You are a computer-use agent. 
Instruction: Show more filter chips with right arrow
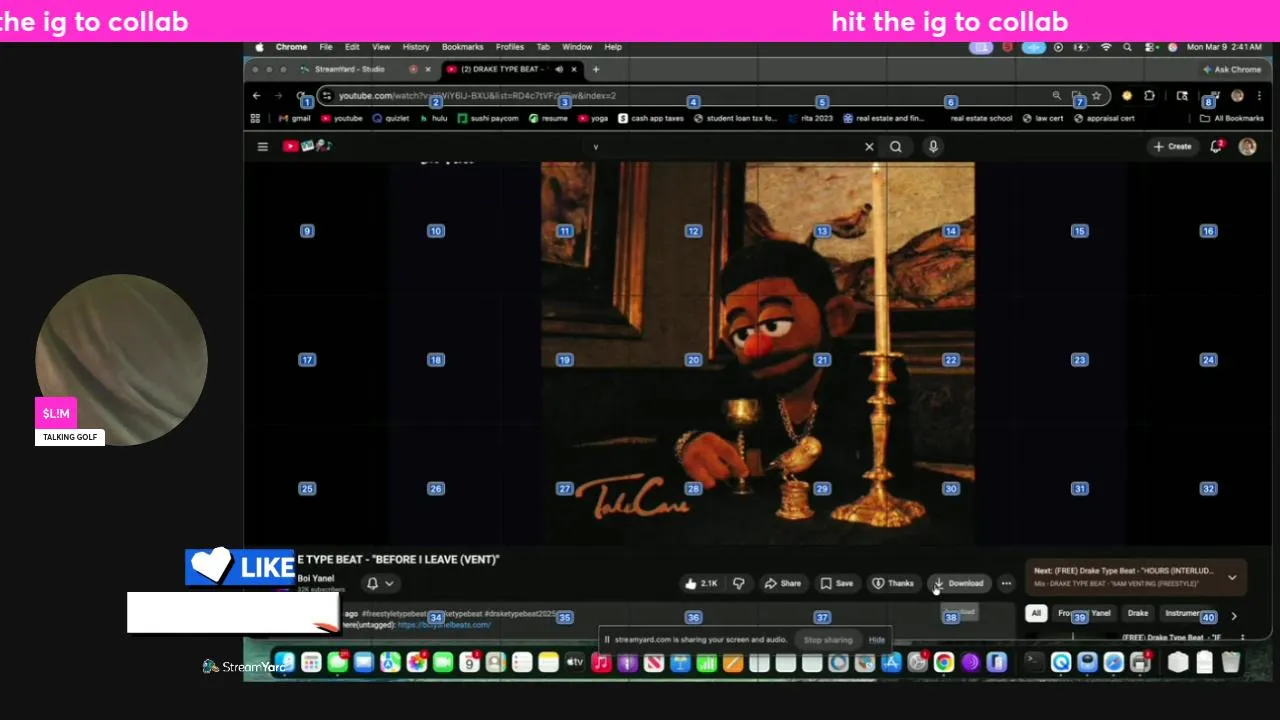[x=1234, y=616]
